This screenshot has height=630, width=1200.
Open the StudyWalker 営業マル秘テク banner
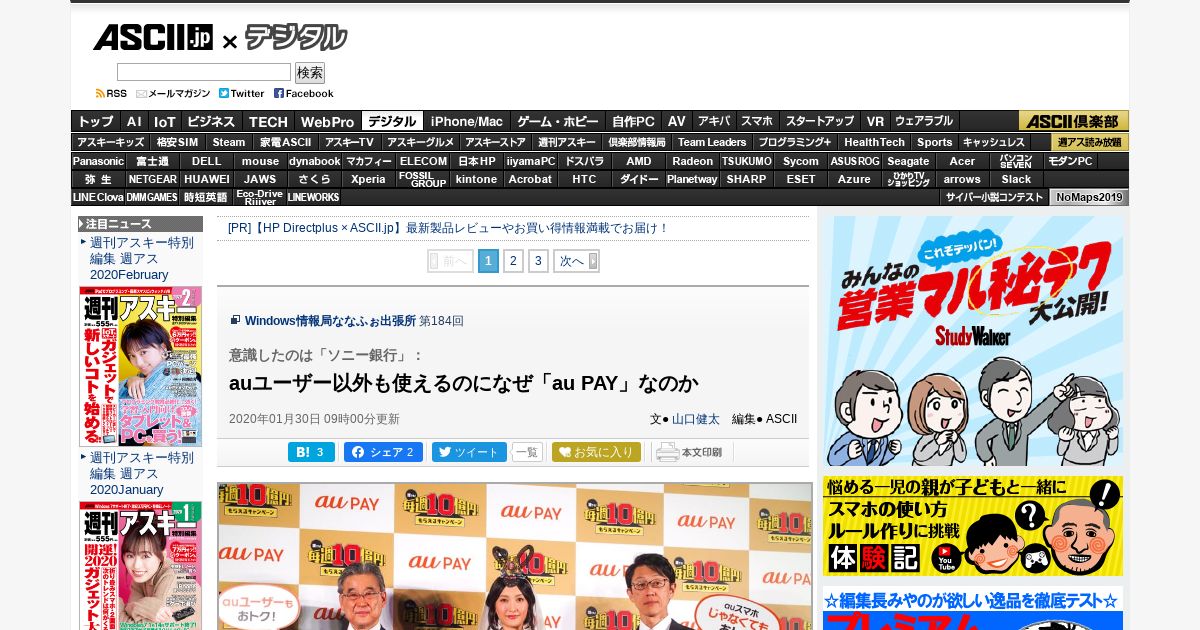click(973, 340)
